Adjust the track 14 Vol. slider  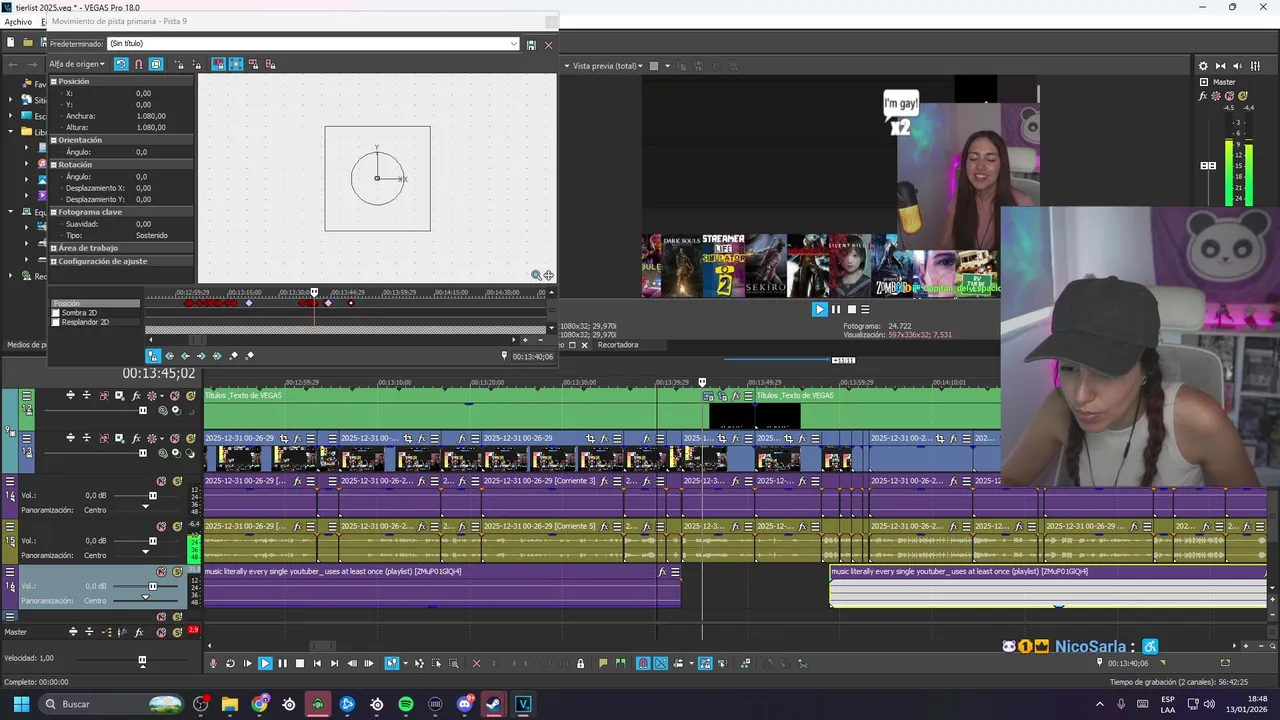click(x=153, y=496)
